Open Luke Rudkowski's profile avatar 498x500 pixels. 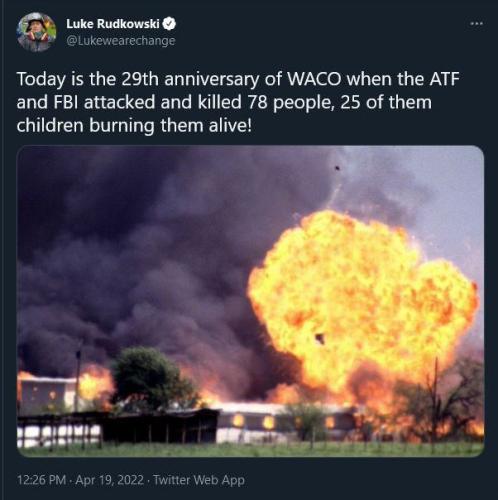36,32
